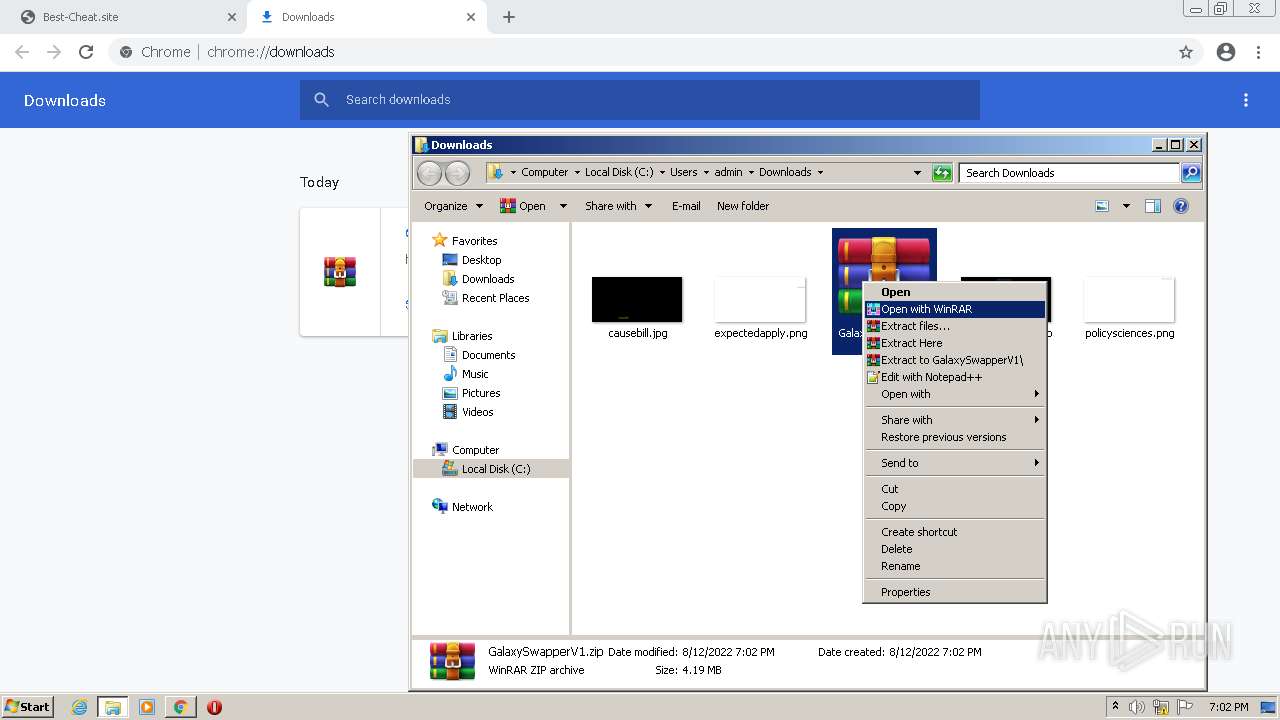Viewport: 1280px width, 720px height.
Task: Click the E-mail toolbar button
Action: pos(686,206)
